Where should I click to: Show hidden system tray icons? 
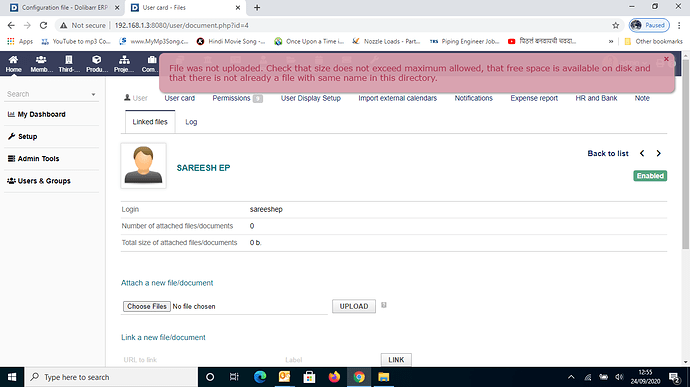coord(571,377)
